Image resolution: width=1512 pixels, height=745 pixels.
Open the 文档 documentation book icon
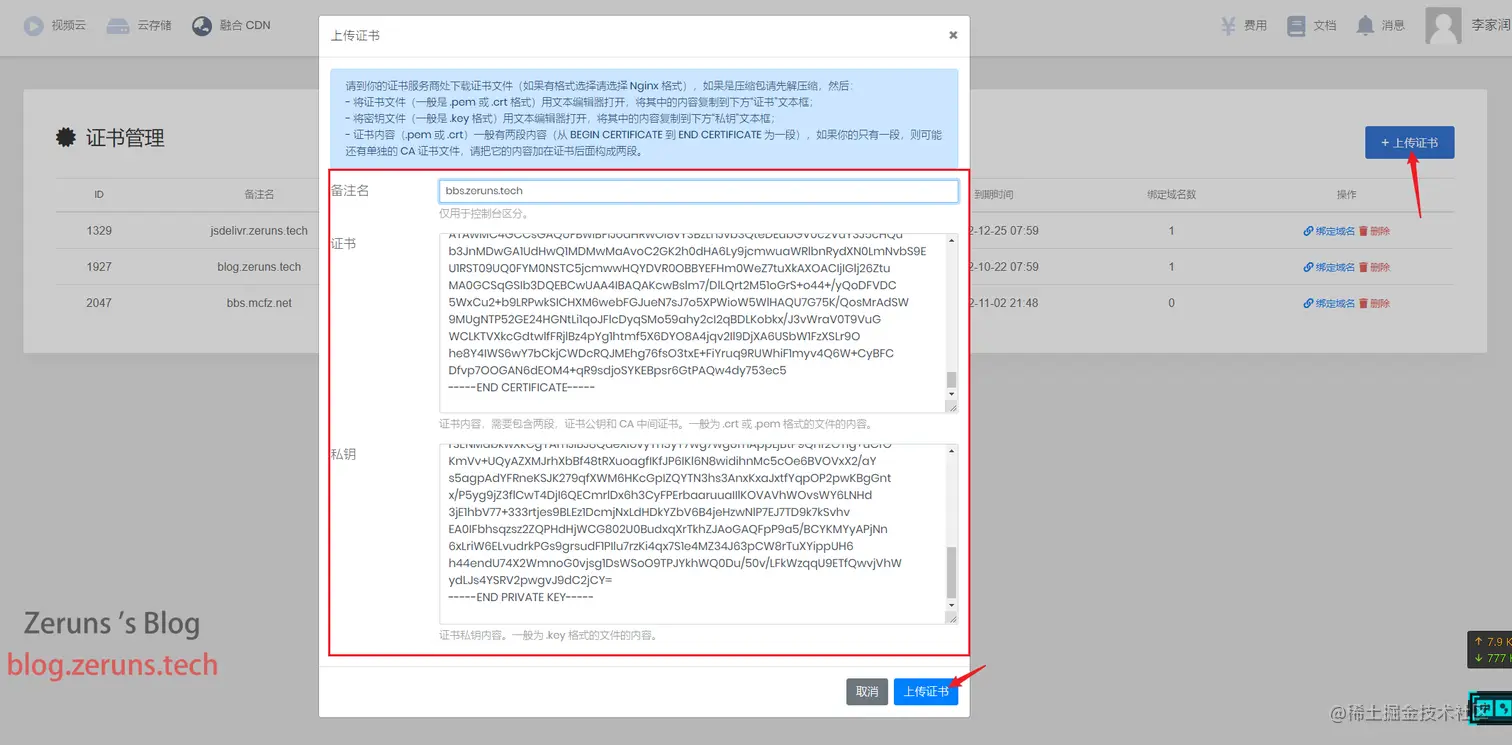pos(1297,26)
